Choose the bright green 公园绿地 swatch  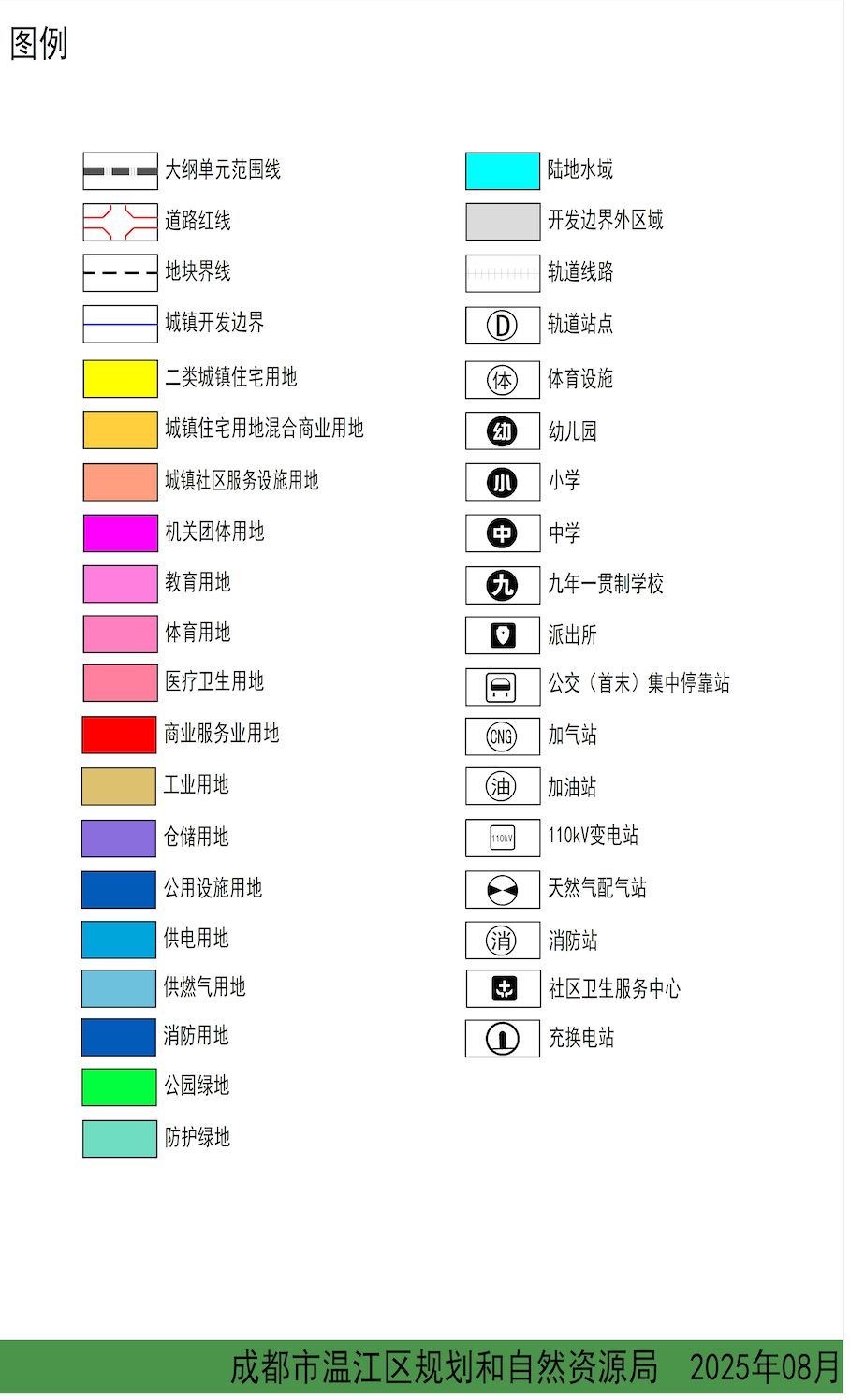click(119, 1087)
